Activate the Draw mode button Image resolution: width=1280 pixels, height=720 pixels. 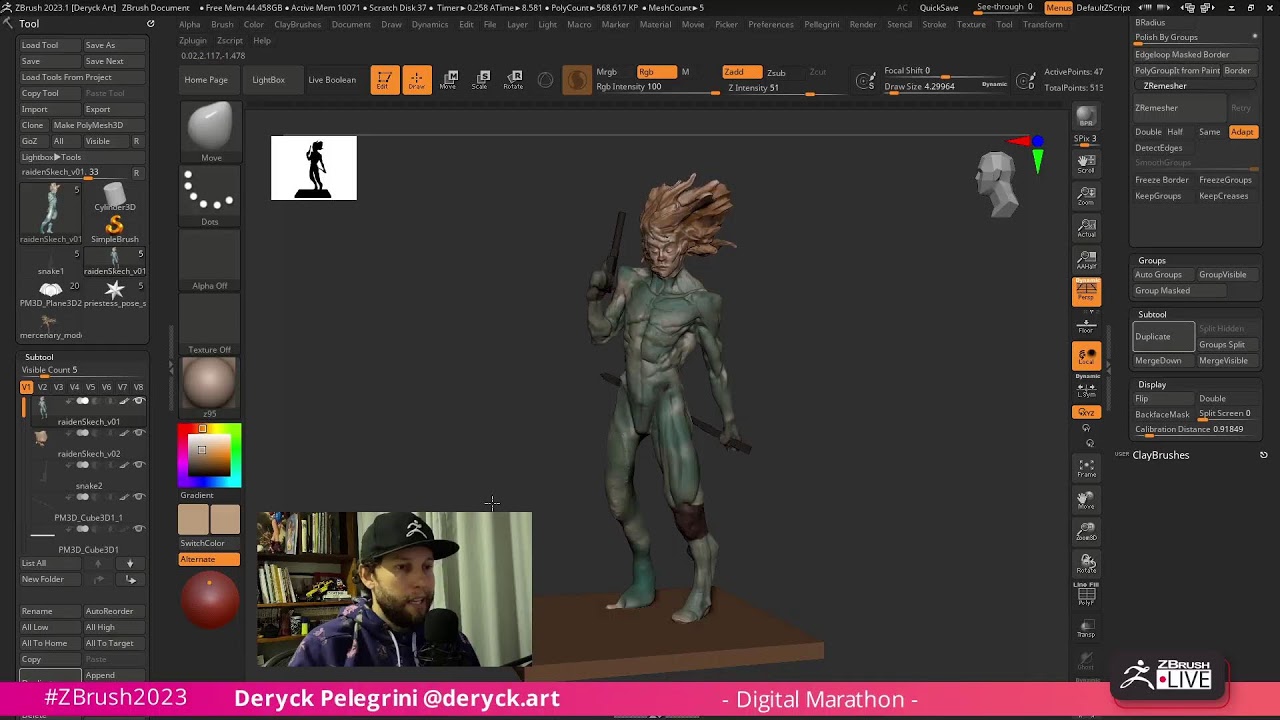[416, 80]
